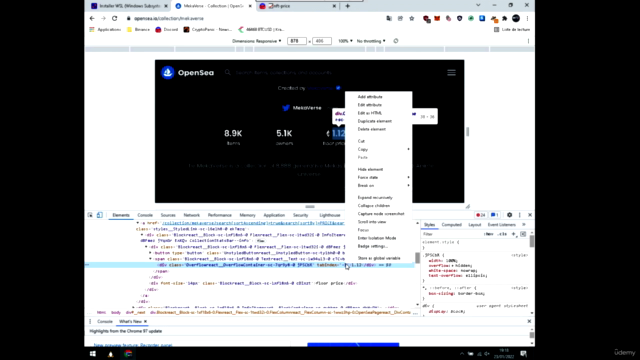Open a new browser tab

pos(347,6)
